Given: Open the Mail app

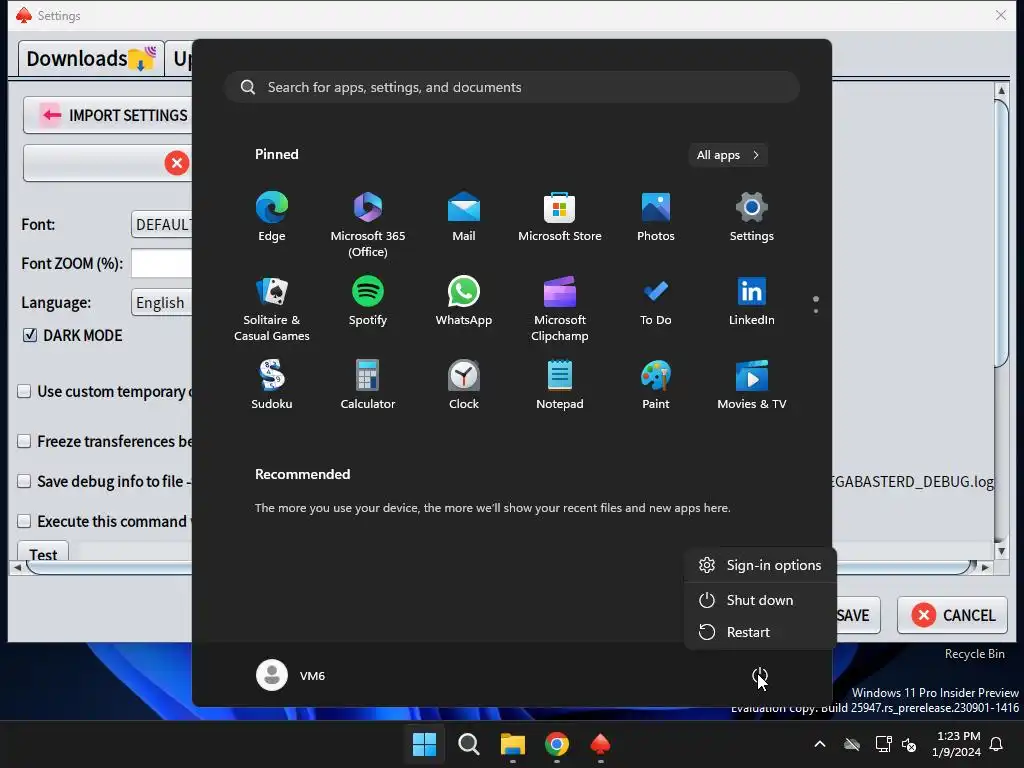Looking at the screenshot, I should pos(464,217).
